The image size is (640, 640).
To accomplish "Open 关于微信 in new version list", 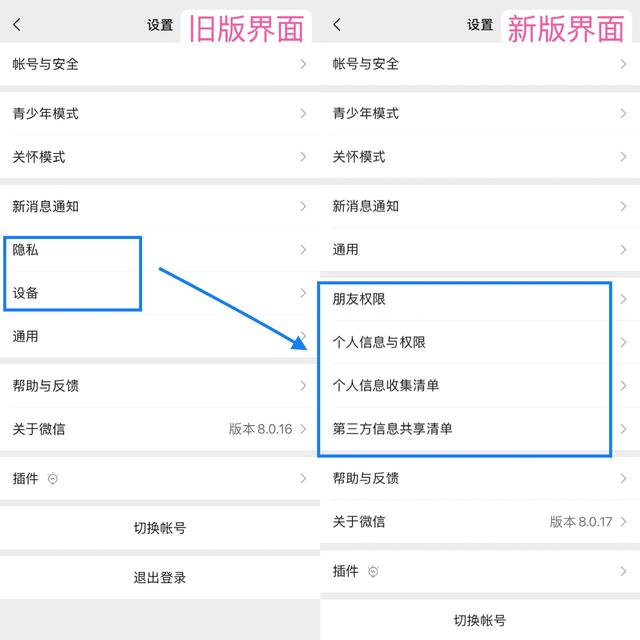I will (480, 522).
